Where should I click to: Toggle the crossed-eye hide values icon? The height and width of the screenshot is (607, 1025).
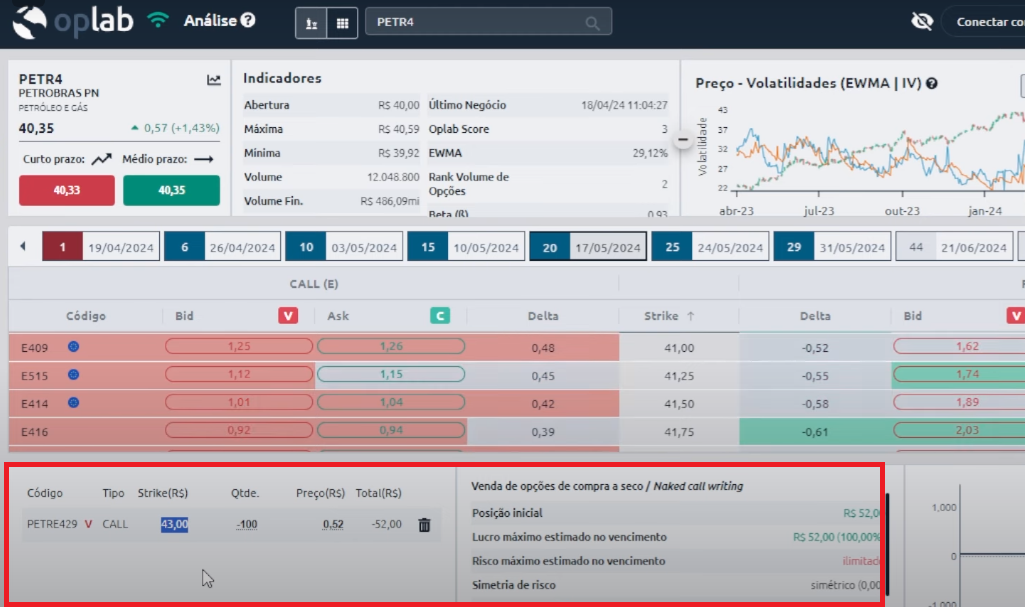tap(922, 22)
